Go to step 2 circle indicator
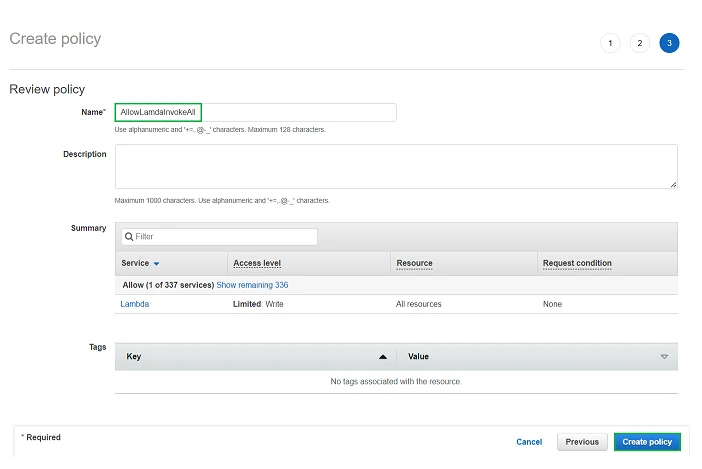The image size is (702, 469). 640,43
